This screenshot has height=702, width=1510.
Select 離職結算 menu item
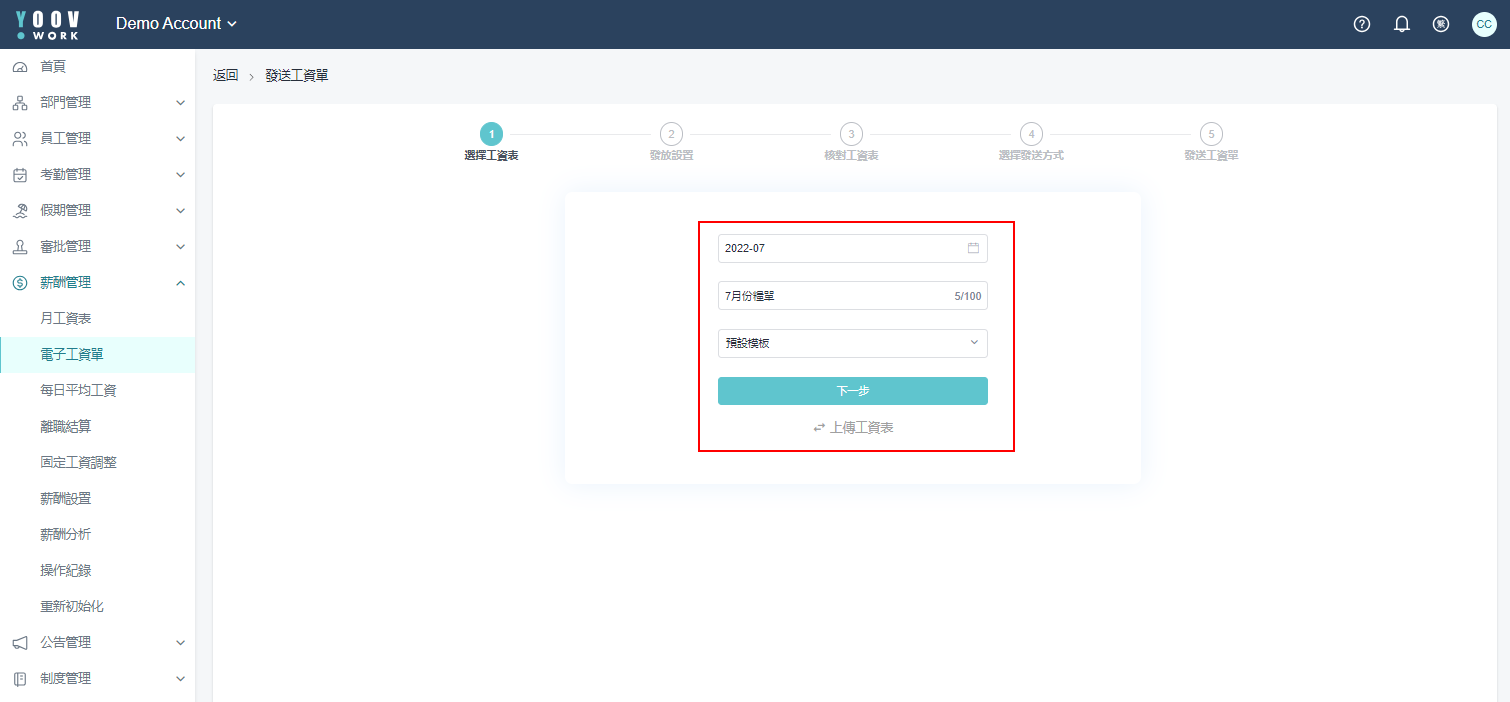point(66,426)
